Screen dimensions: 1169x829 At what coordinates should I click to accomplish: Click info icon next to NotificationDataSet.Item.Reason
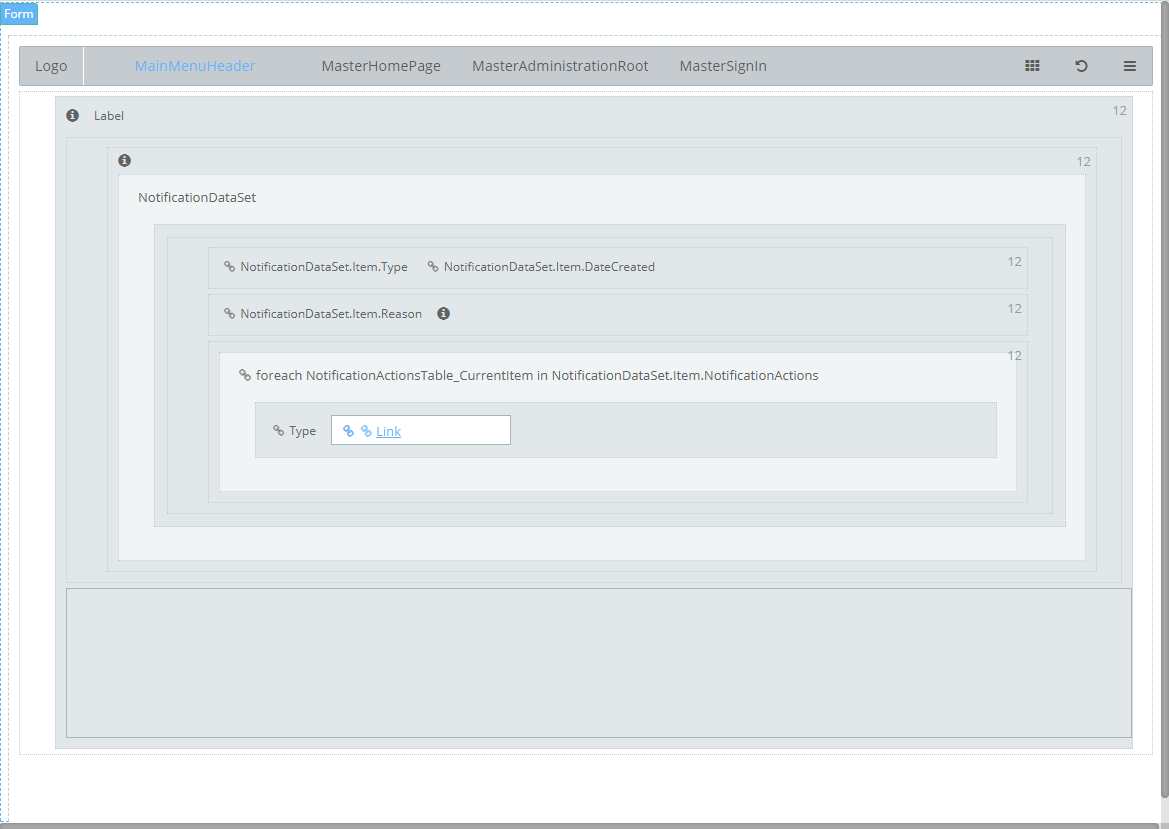click(x=443, y=313)
